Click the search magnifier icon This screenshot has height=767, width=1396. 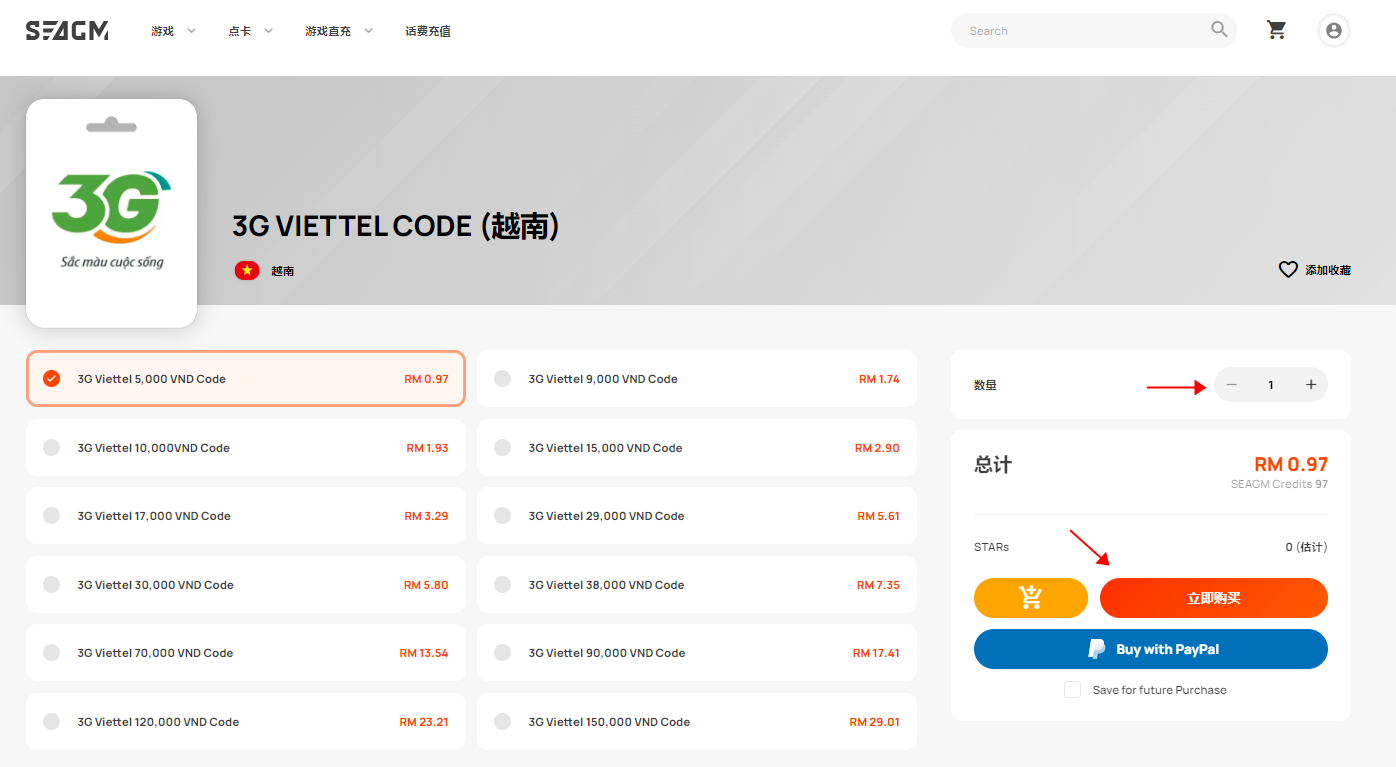point(1219,30)
